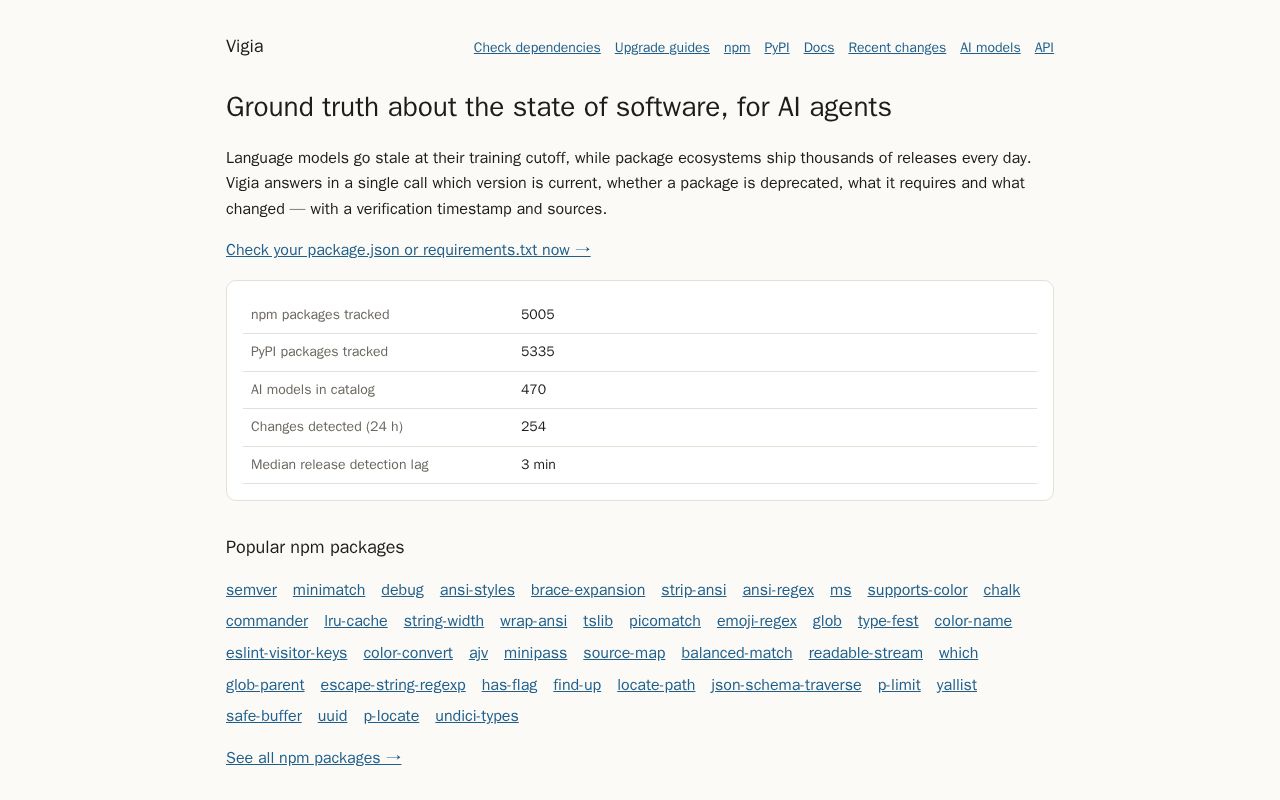Open the ajv package link

(x=478, y=653)
